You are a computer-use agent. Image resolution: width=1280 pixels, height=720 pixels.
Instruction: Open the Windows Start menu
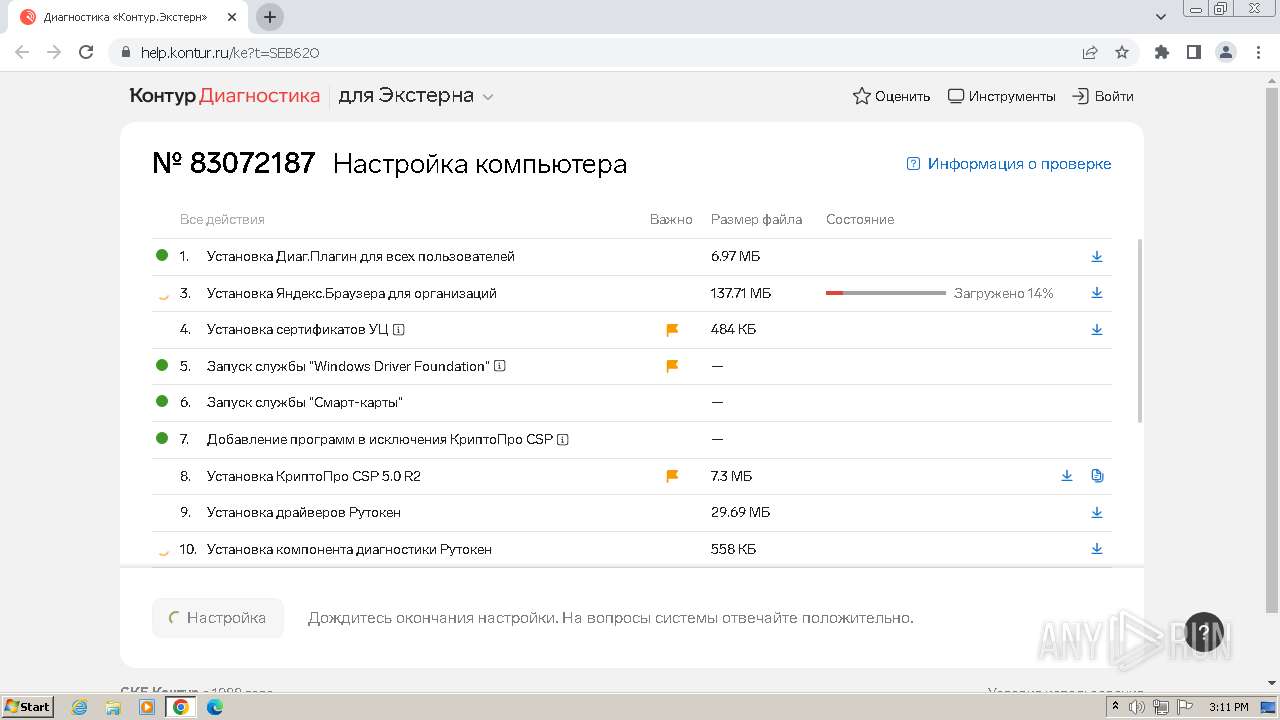[x=27, y=707]
